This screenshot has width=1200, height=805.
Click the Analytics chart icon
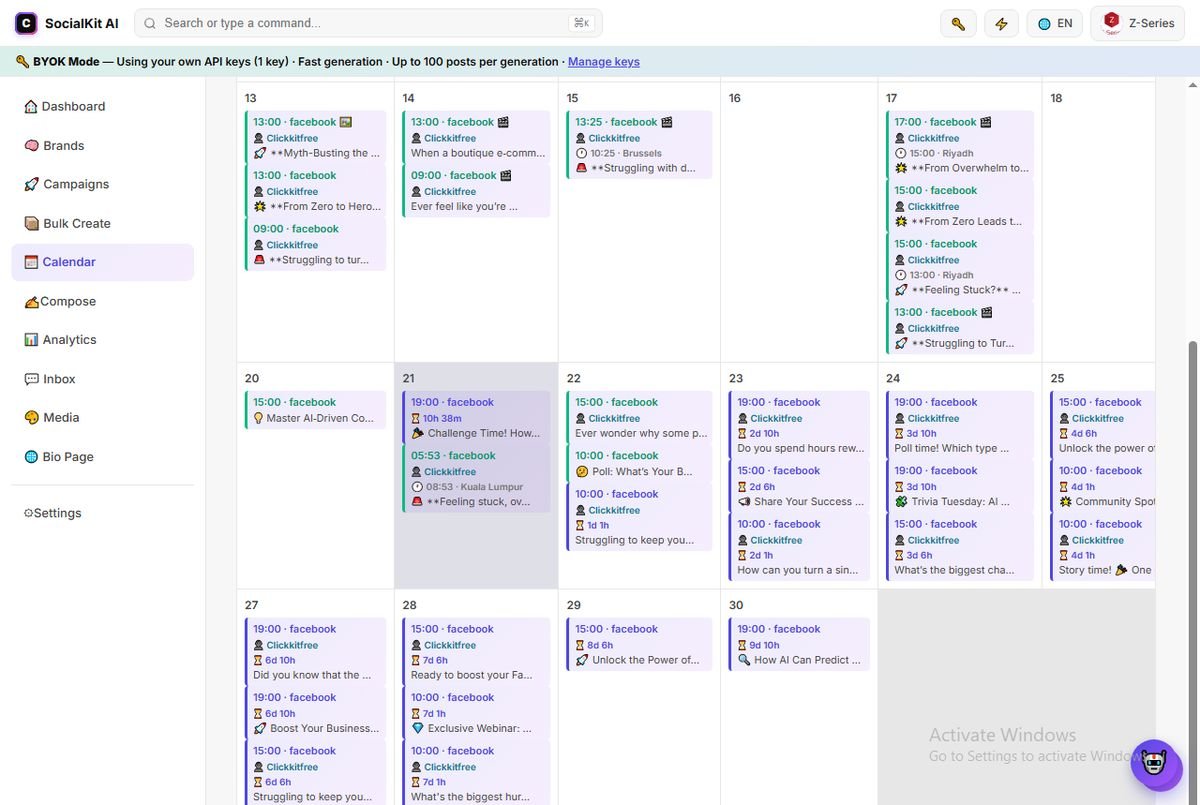click(31, 340)
